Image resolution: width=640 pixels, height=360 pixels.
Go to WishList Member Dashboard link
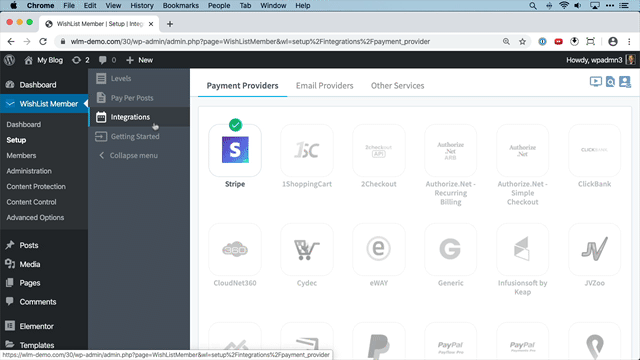point(24,124)
